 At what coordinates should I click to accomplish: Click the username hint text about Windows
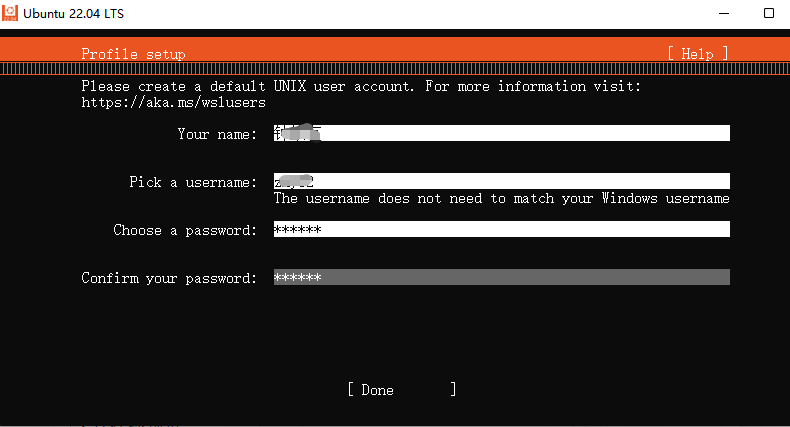(x=501, y=198)
